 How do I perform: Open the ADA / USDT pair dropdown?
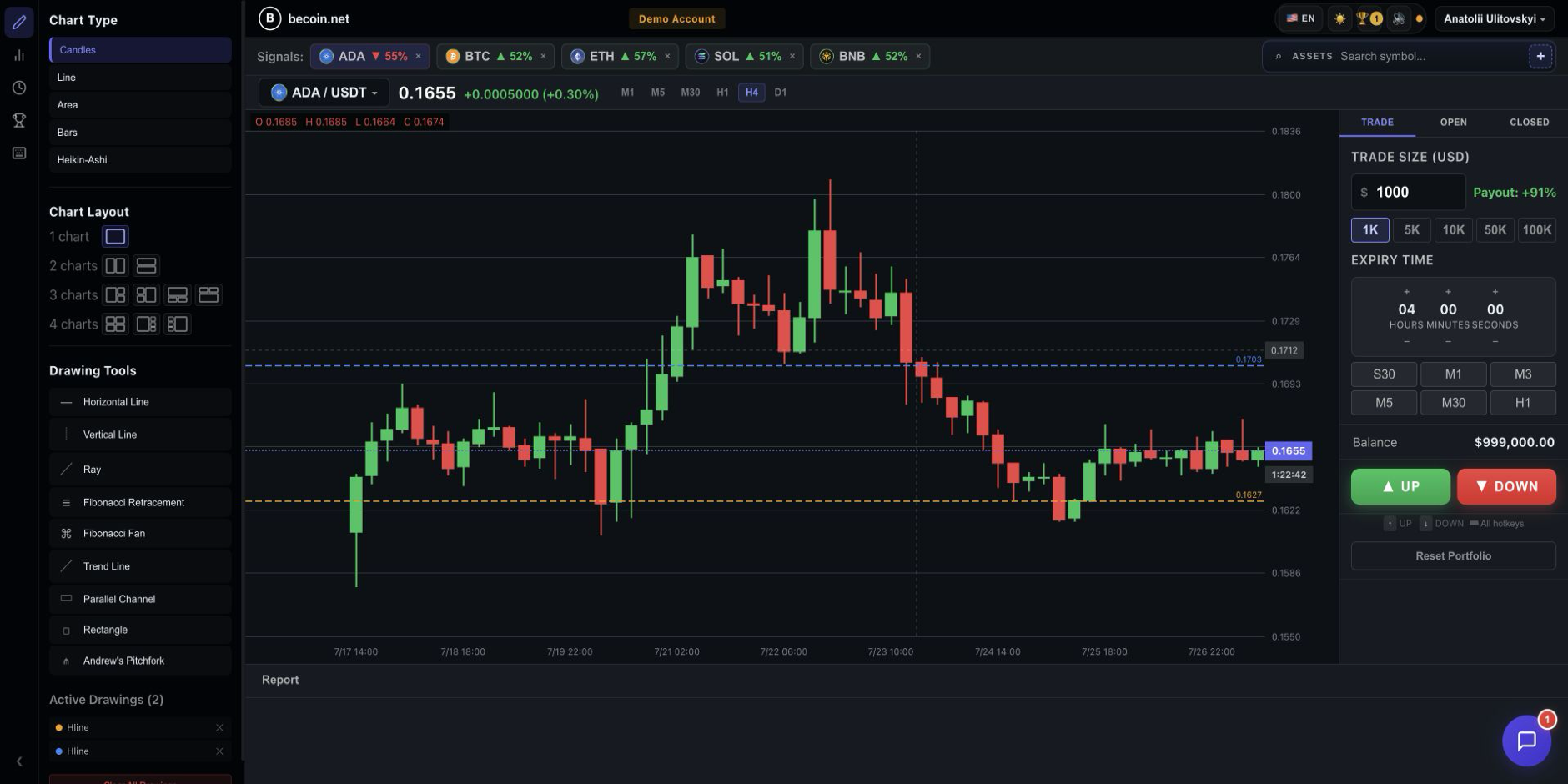[324, 93]
